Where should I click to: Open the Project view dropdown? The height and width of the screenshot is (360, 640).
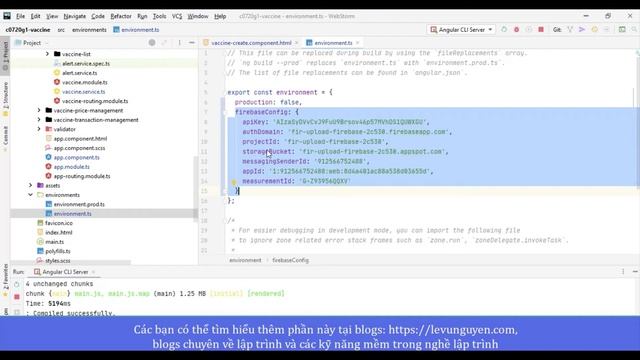[32, 42]
